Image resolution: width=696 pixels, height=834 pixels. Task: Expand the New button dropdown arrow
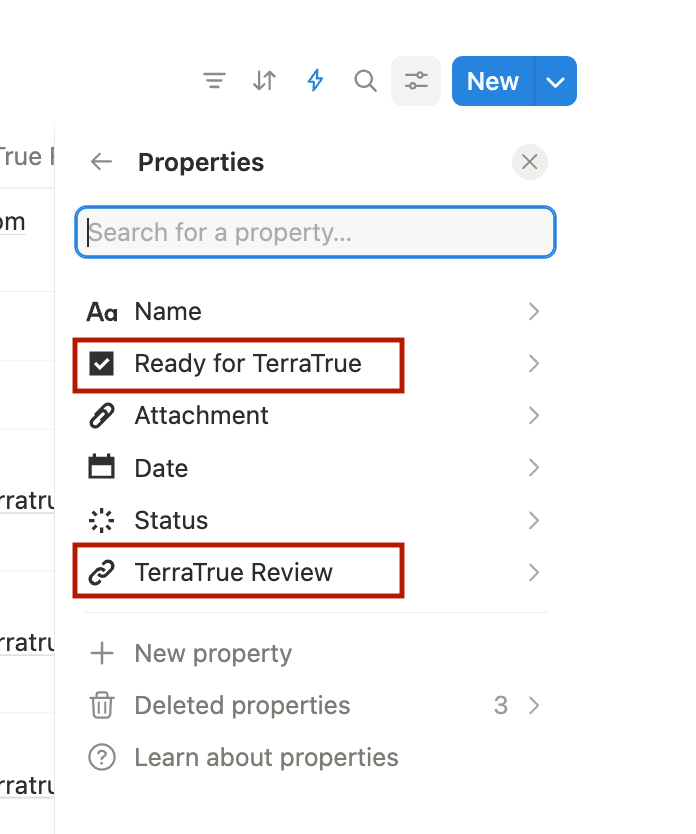556,81
